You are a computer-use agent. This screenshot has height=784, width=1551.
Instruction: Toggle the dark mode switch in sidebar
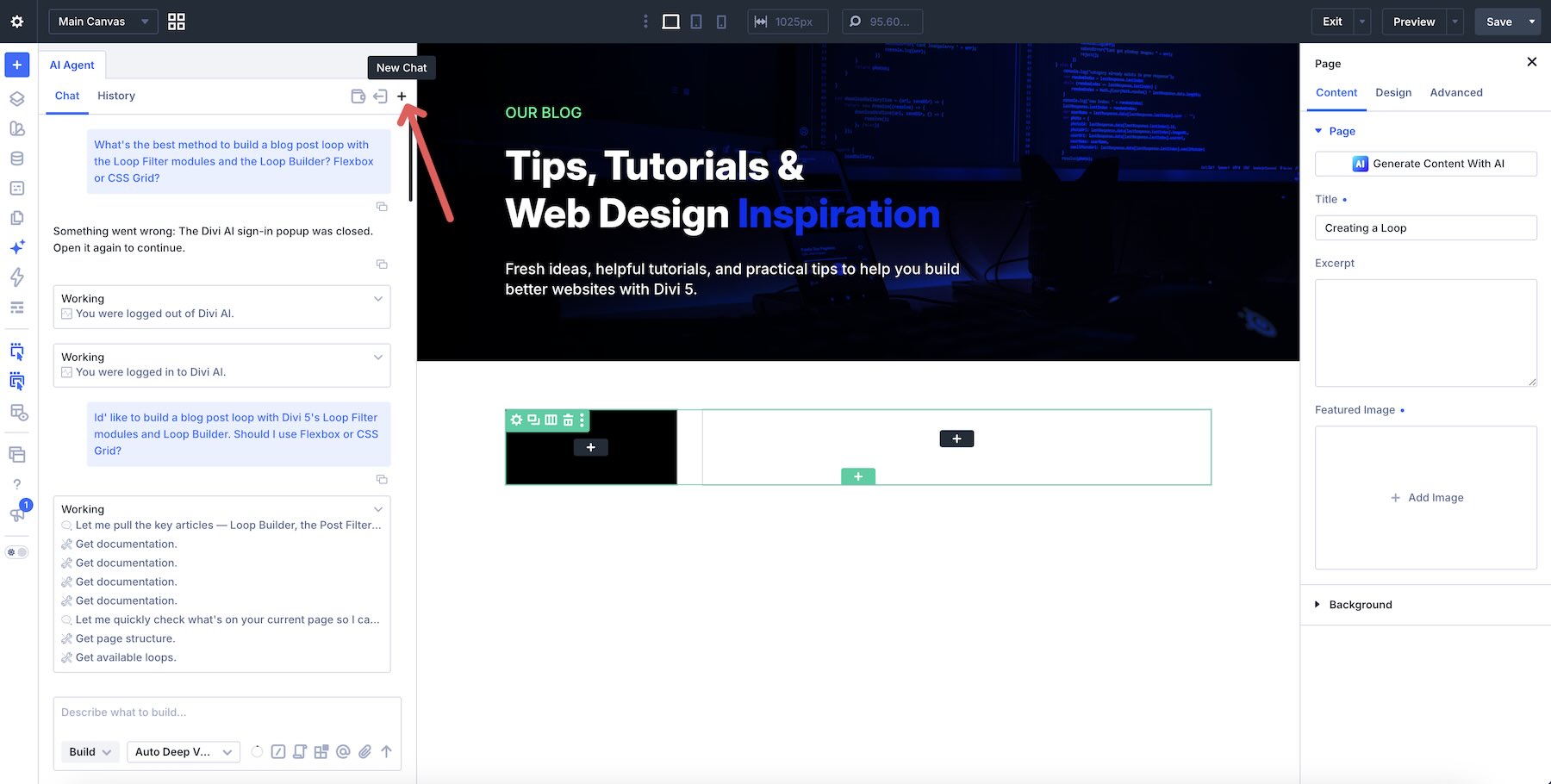(17, 552)
